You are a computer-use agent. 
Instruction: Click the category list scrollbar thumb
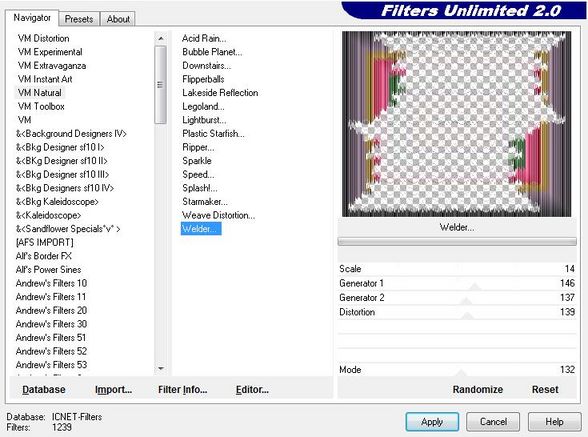point(160,84)
